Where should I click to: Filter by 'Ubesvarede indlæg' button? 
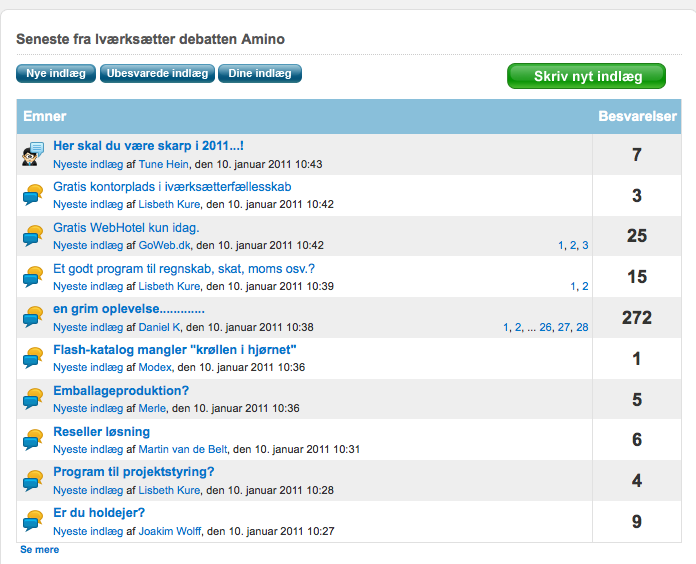(x=157, y=73)
